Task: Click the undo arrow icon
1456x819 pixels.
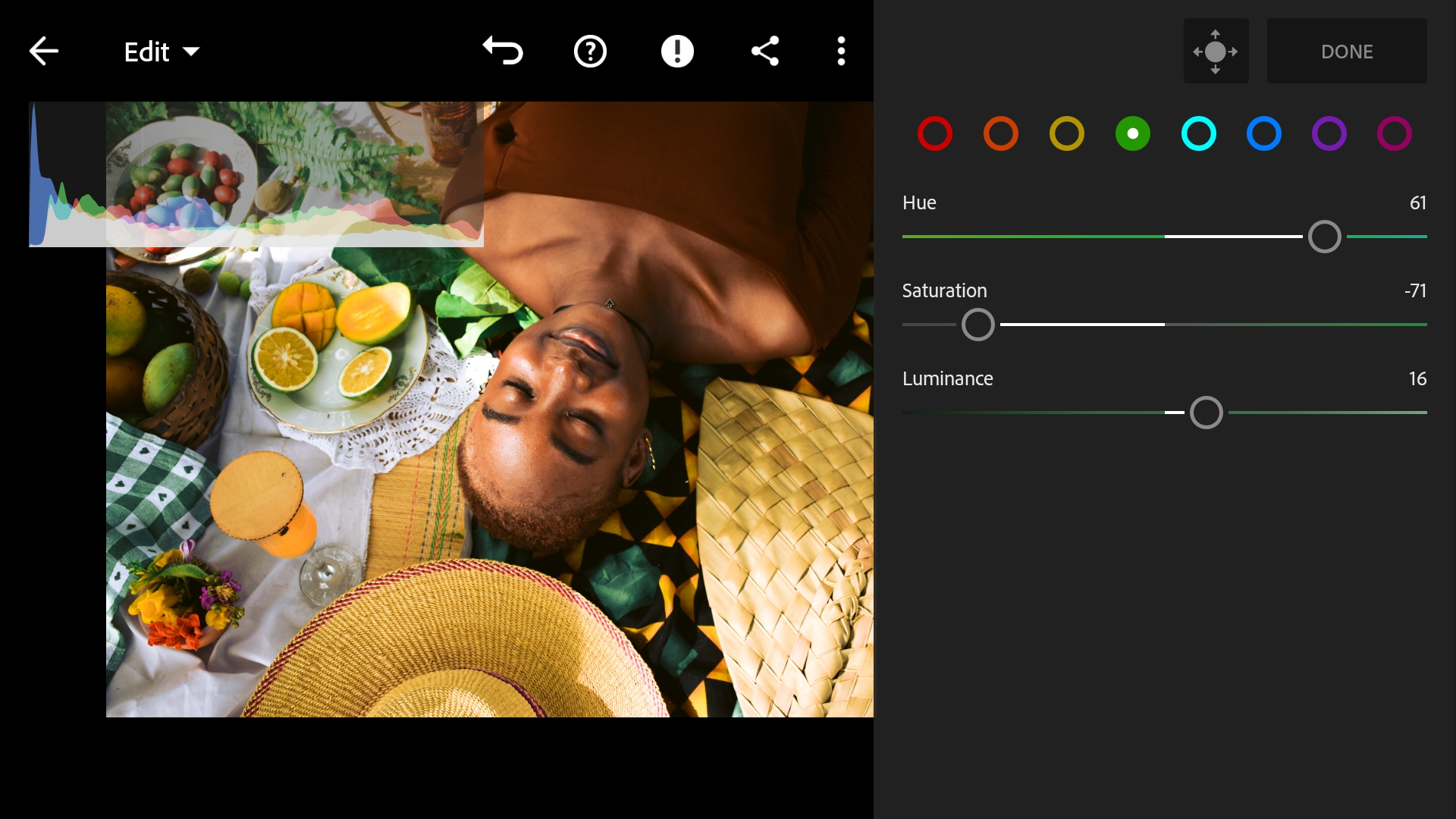Action: click(501, 51)
